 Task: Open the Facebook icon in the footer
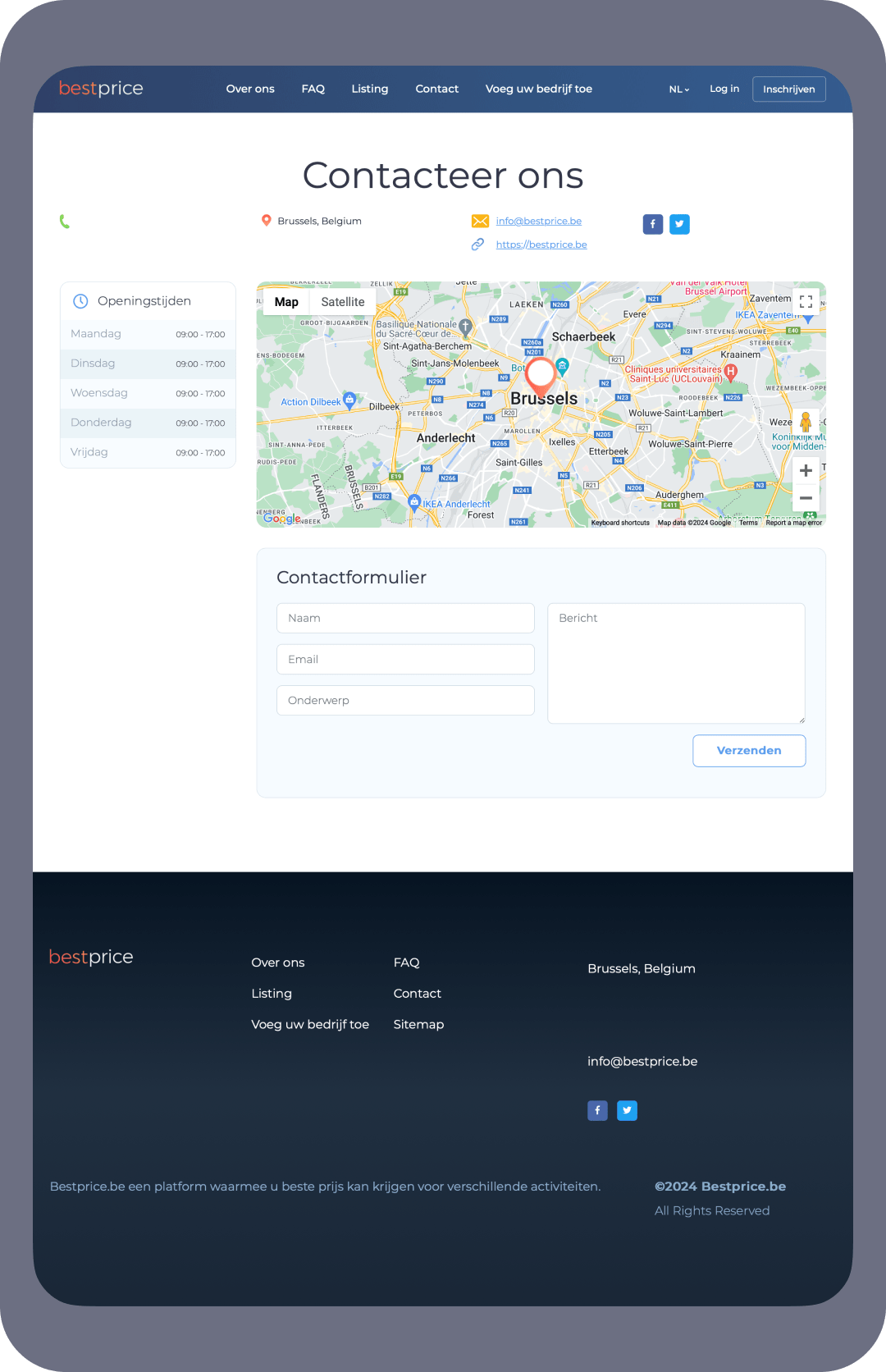(x=597, y=1110)
